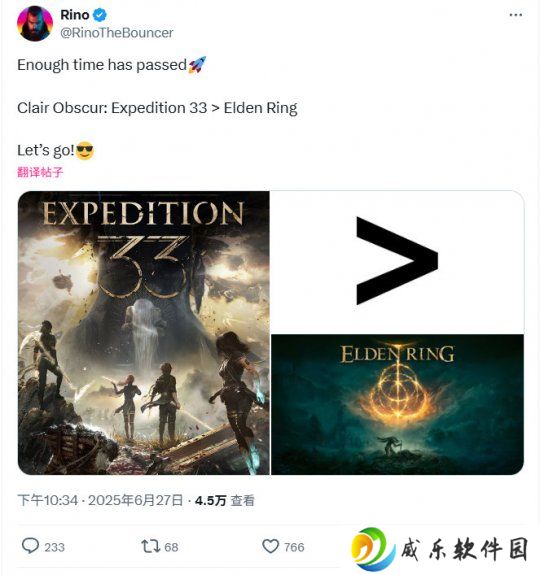Viewport: 540px width, 575px height.
Task: Click the 766 likes count
Action: coord(294,547)
